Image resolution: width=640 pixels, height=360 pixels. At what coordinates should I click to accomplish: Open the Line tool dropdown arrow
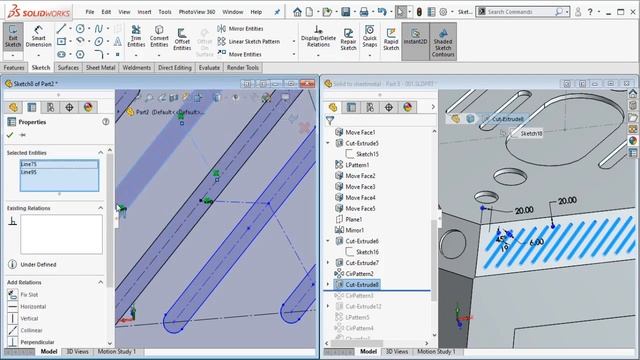(70, 29)
